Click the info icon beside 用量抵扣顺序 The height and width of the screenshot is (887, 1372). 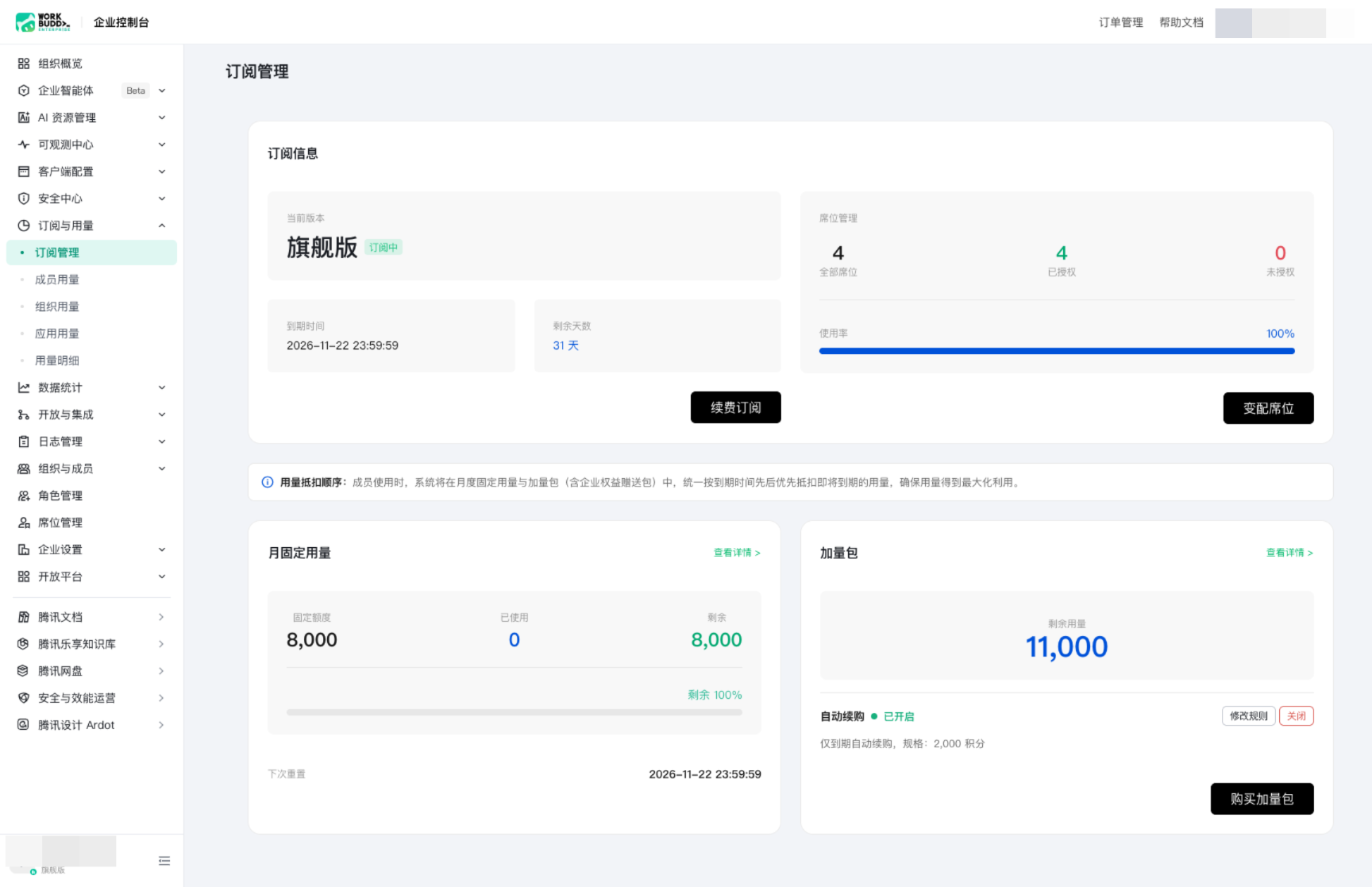pyautogui.click(x=268, y=482)
